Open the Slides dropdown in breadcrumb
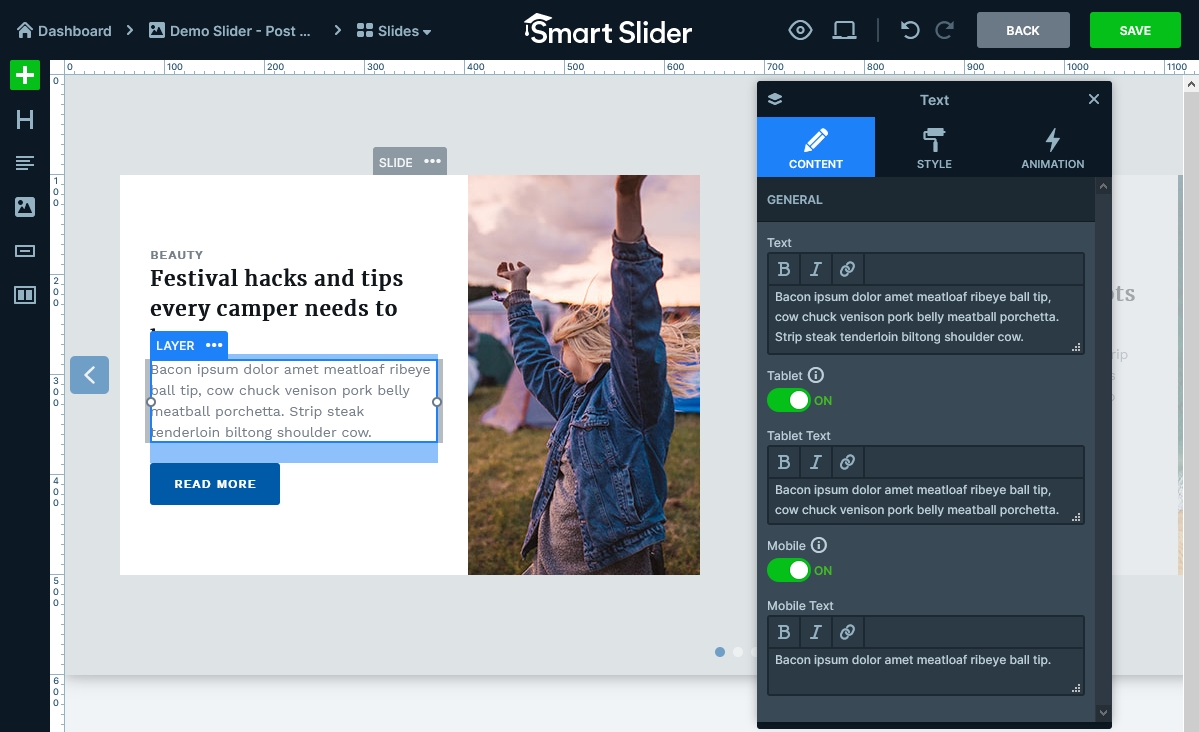 [x=394, y=31]
